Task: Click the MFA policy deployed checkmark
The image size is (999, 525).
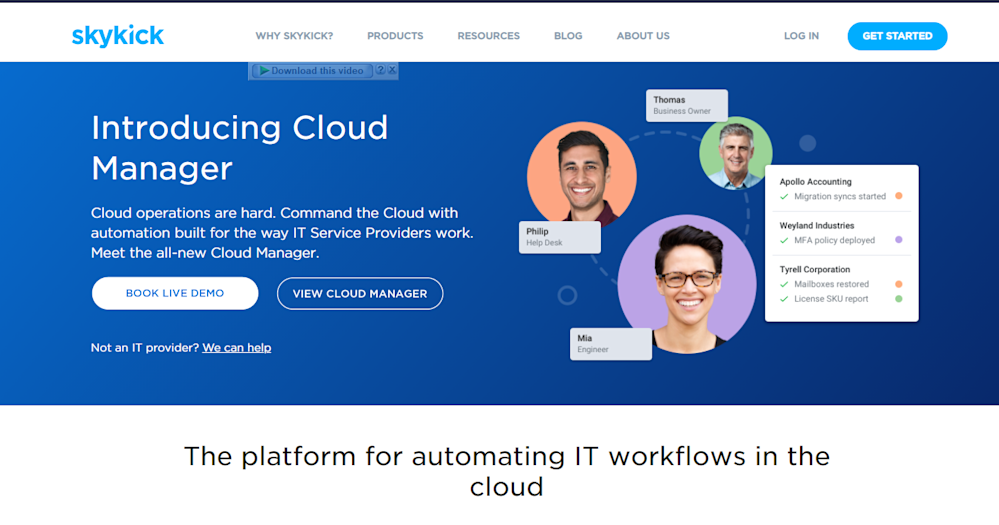Action: click(784, 241)
